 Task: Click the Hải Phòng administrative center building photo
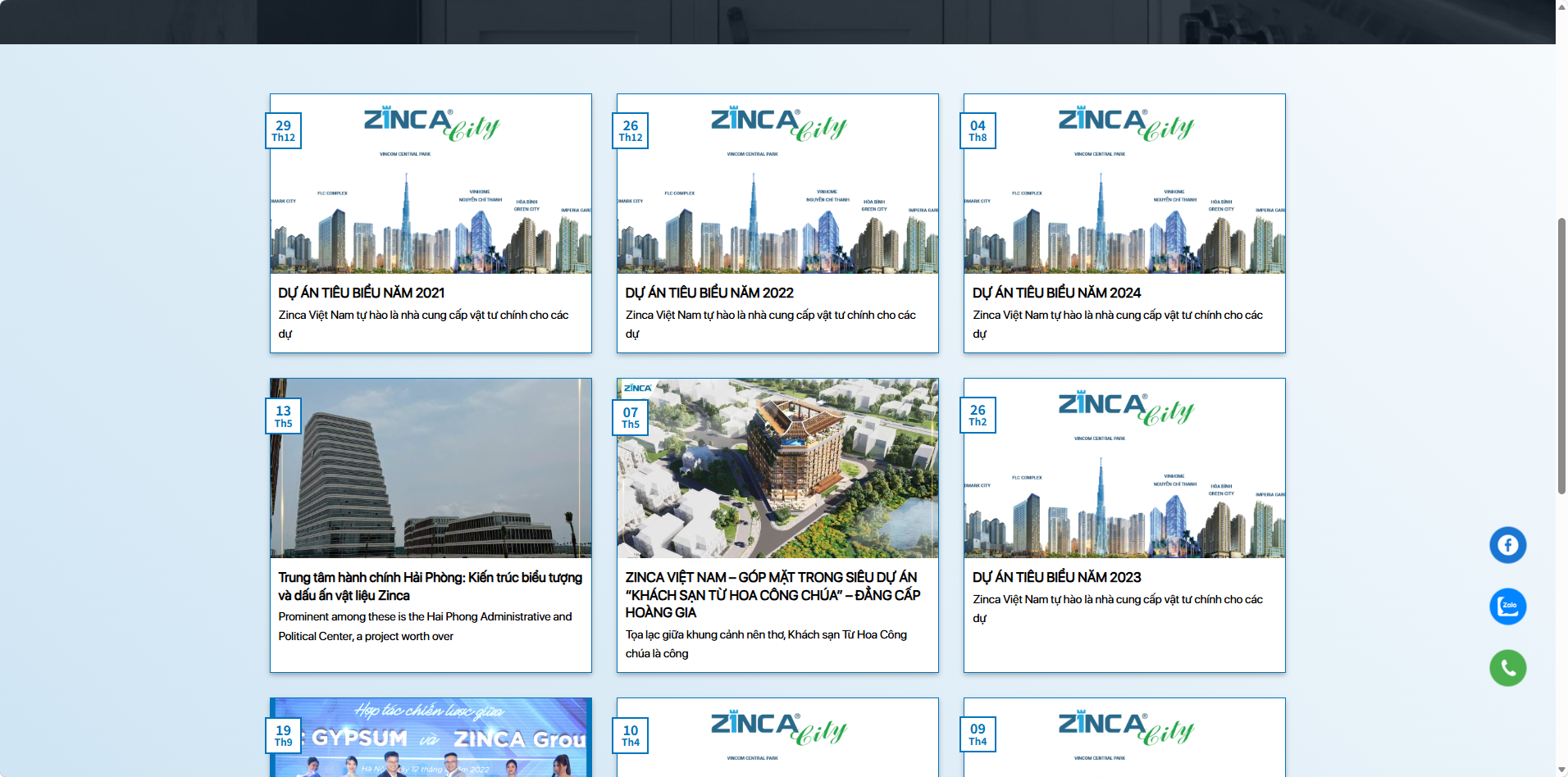pos(431,468)
